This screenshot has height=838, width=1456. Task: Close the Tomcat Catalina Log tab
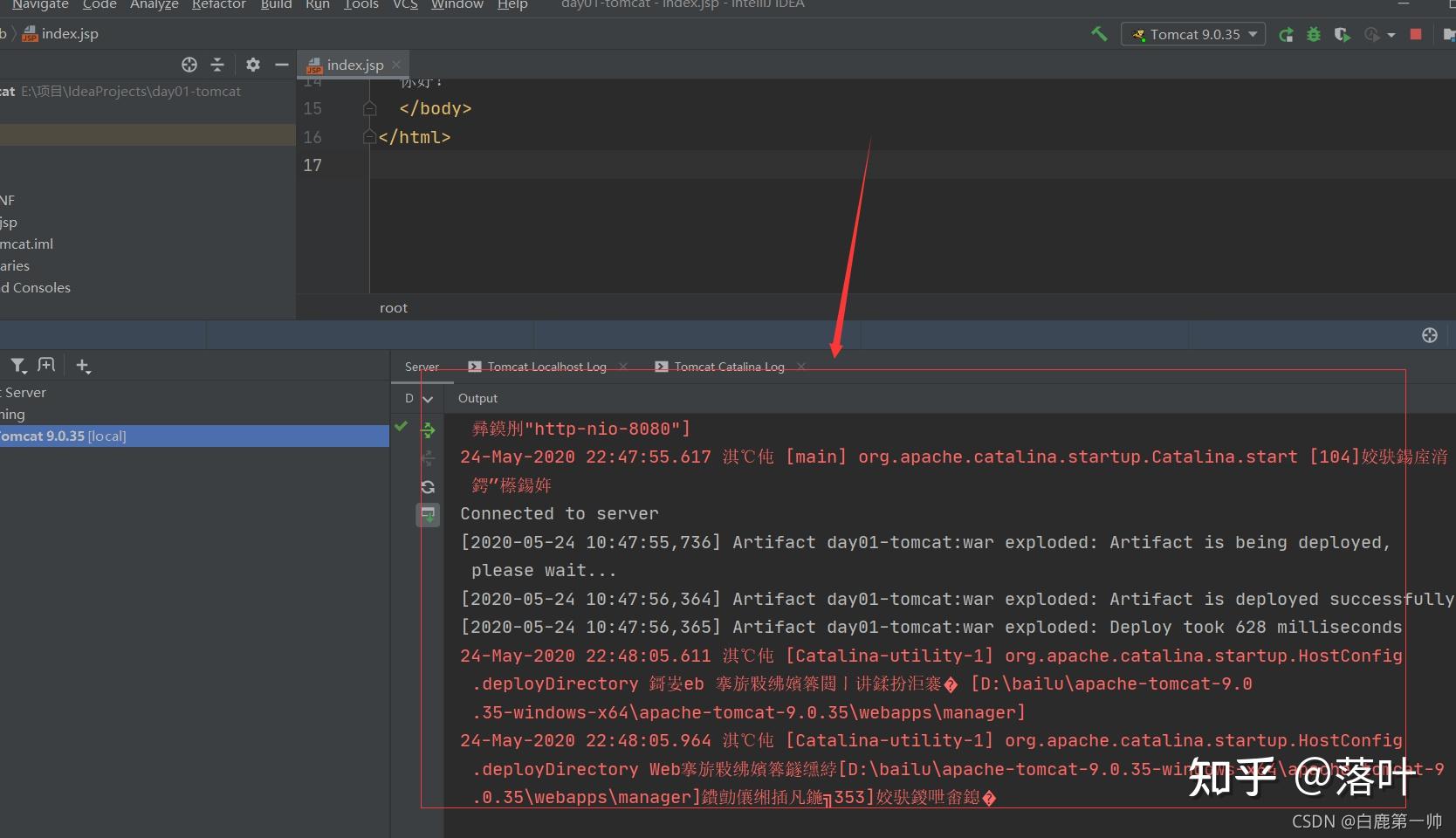[x=801, y=367]
